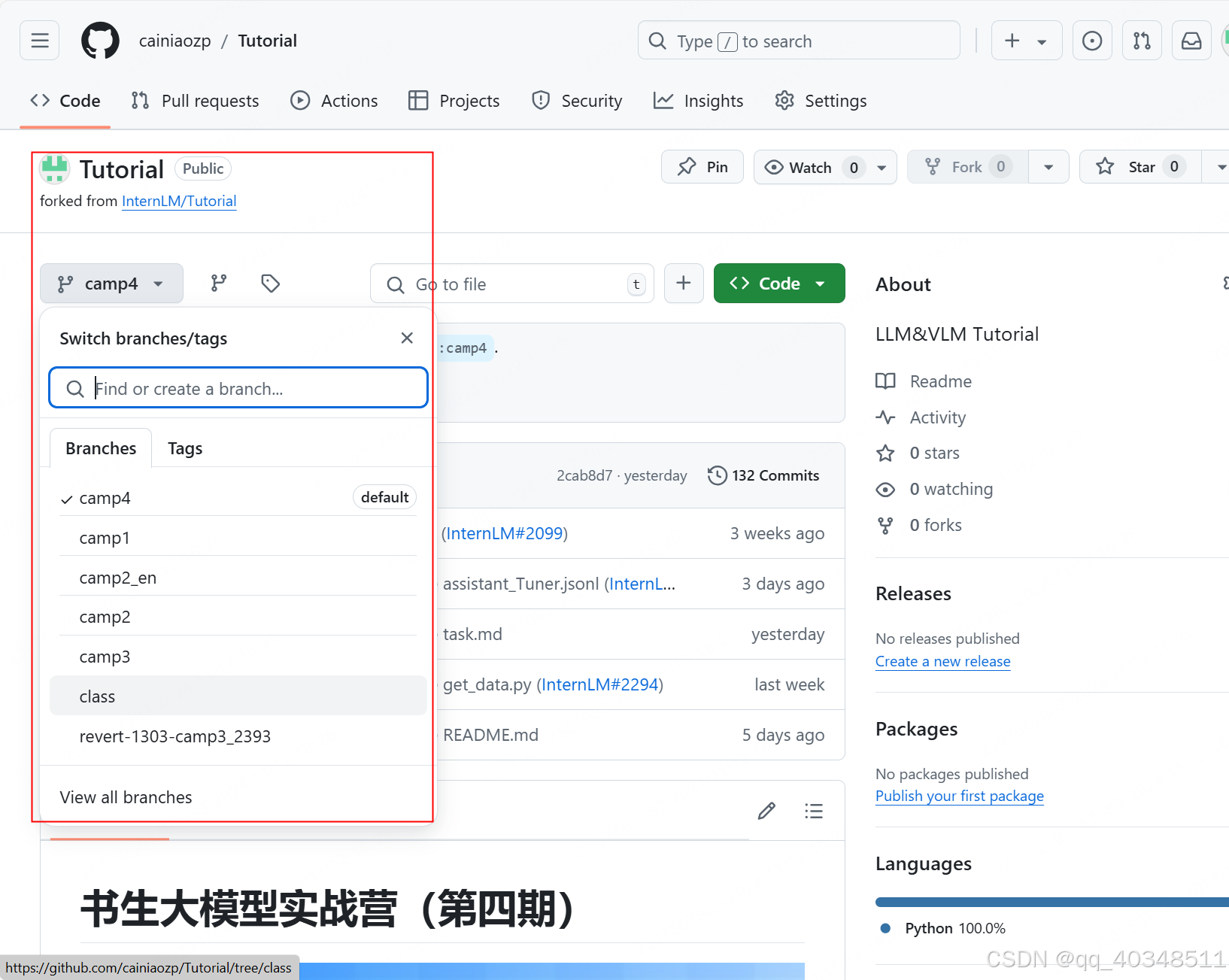Click the Python language bar
1229x980 pixels.
tap(1052, 901)
